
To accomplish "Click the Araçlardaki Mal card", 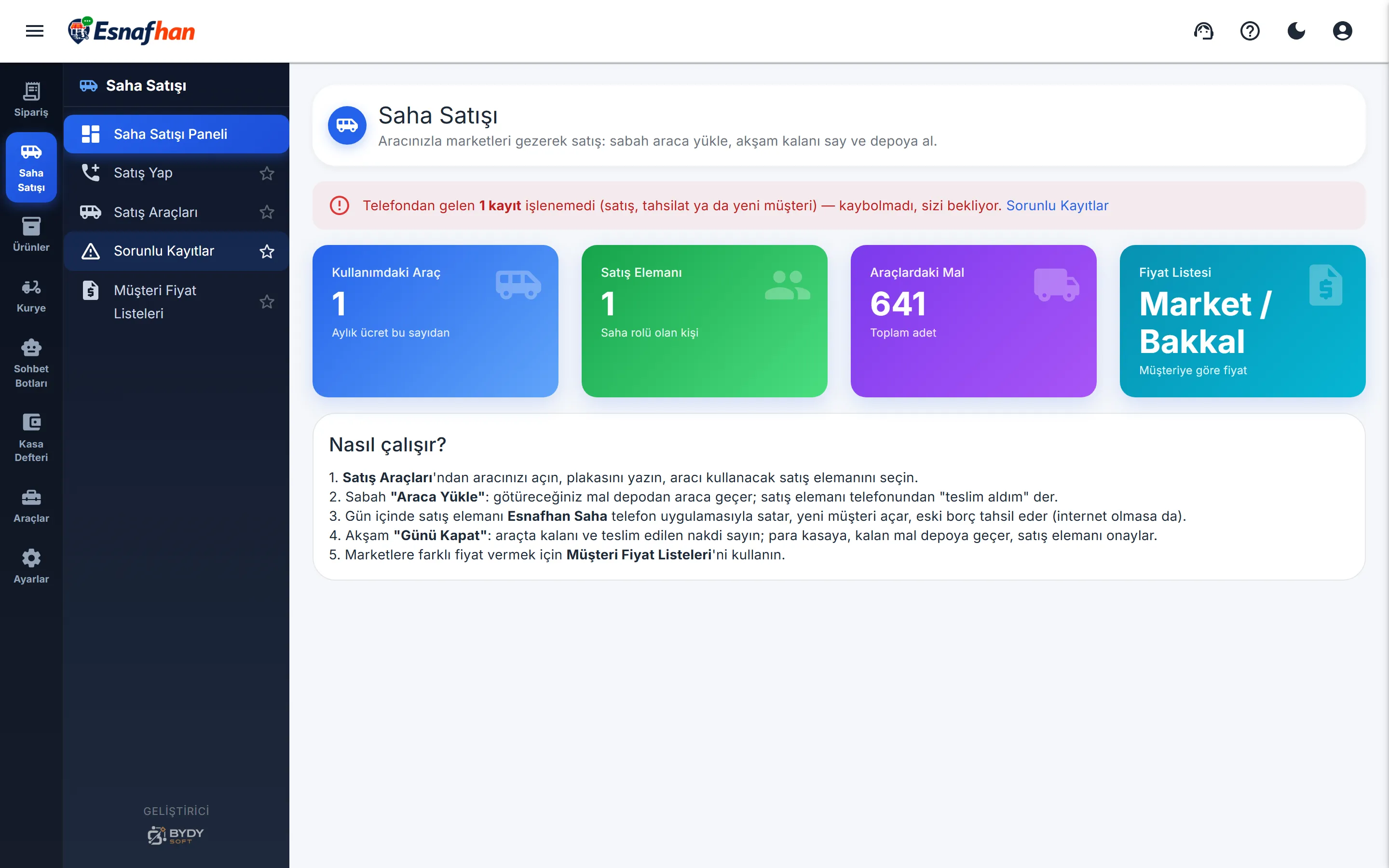I will click(x=973, y=321).
